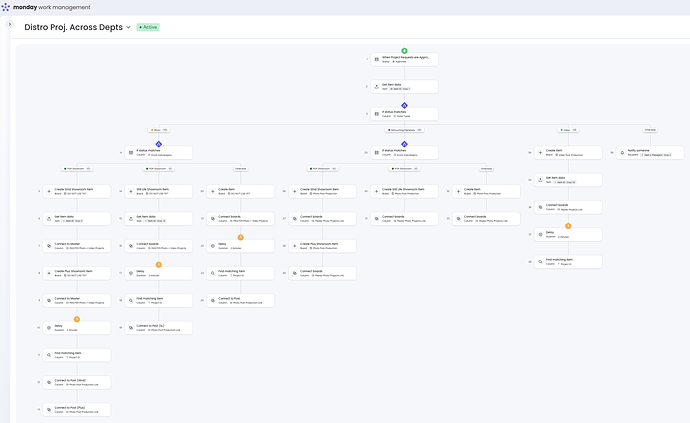Open step 4 If status matches node
690x423 pixels.
[x=159, y=153]
